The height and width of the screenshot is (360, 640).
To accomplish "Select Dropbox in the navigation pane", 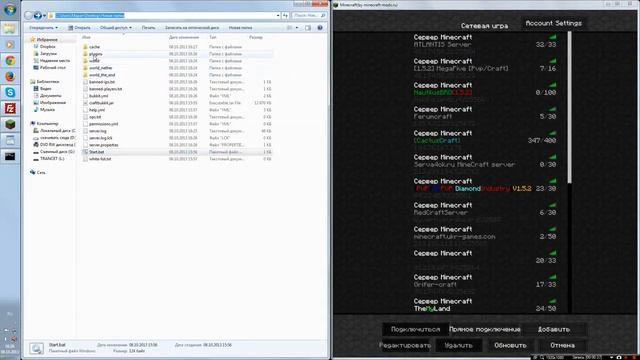I will (x=48, y=47).
